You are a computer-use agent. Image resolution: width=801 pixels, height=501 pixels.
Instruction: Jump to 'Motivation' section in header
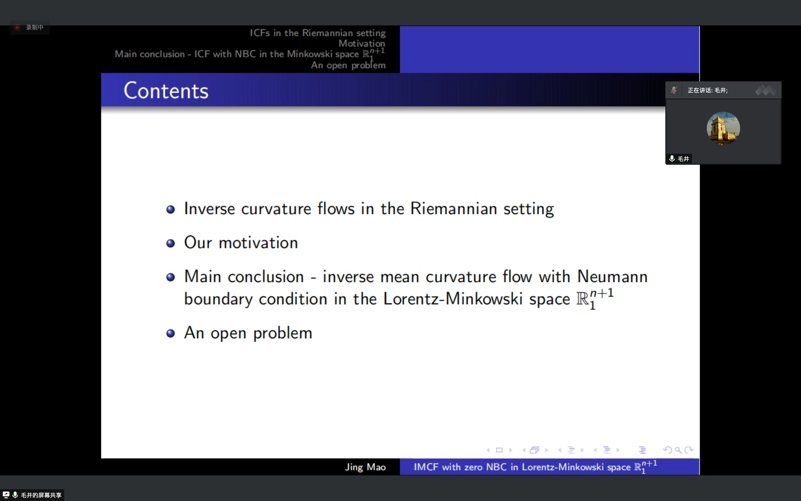click(361, 44)
